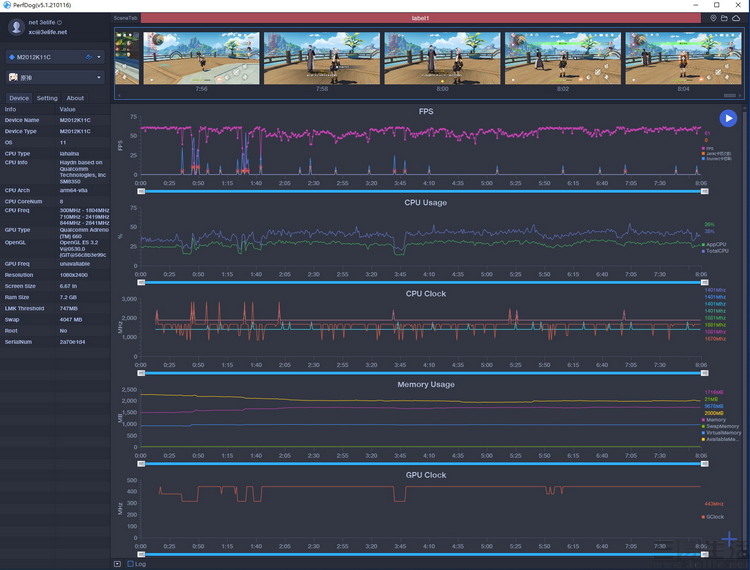The image size is (750, 570).
Task: Click the thumbnail strip horizontal scrollbar handle
Action: (729, 96)
